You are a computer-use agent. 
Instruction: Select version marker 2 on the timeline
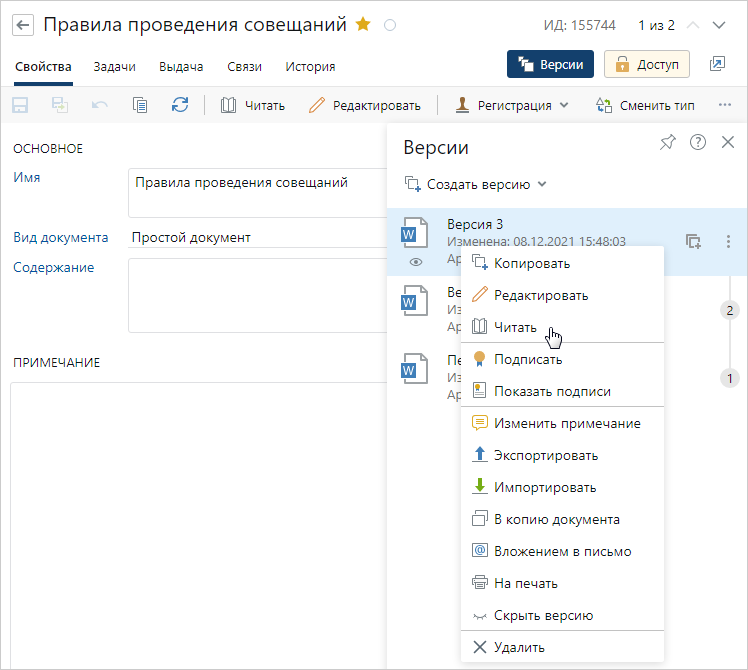pos(730,311)
